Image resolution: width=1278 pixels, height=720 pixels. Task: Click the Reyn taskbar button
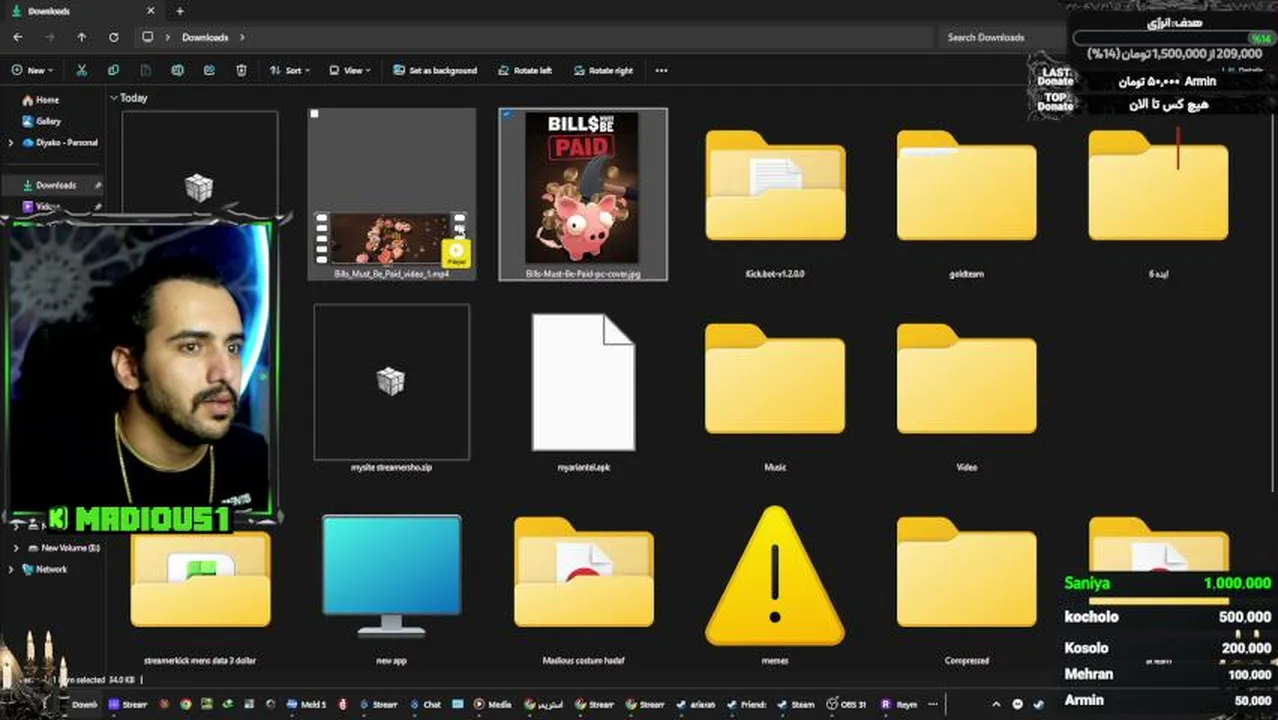click(x=898, y=704)
